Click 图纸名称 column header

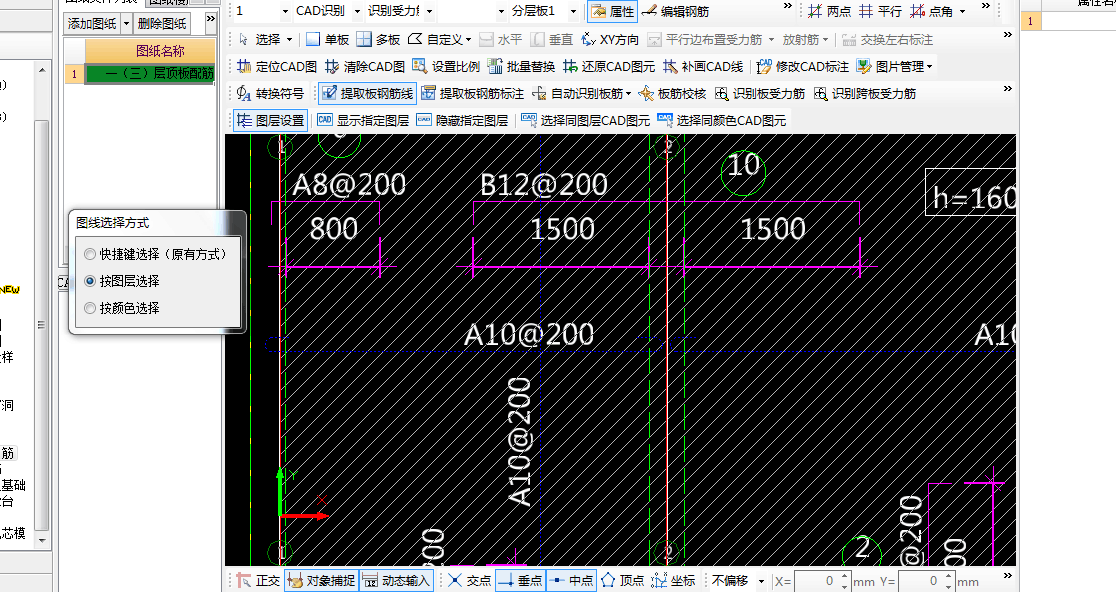click(x=150, y=51)
